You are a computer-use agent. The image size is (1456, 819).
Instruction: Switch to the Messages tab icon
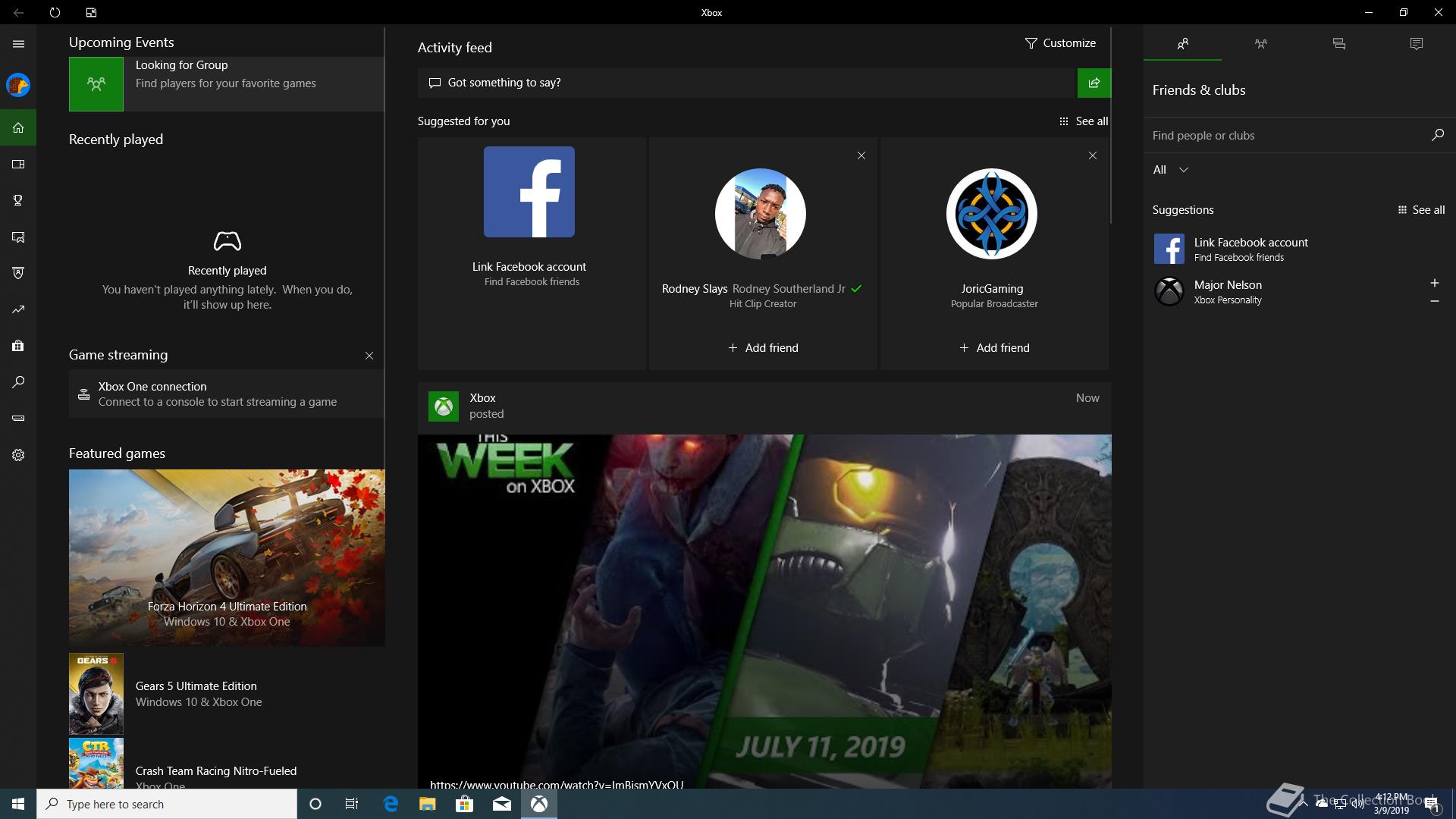click(1338, 44)
